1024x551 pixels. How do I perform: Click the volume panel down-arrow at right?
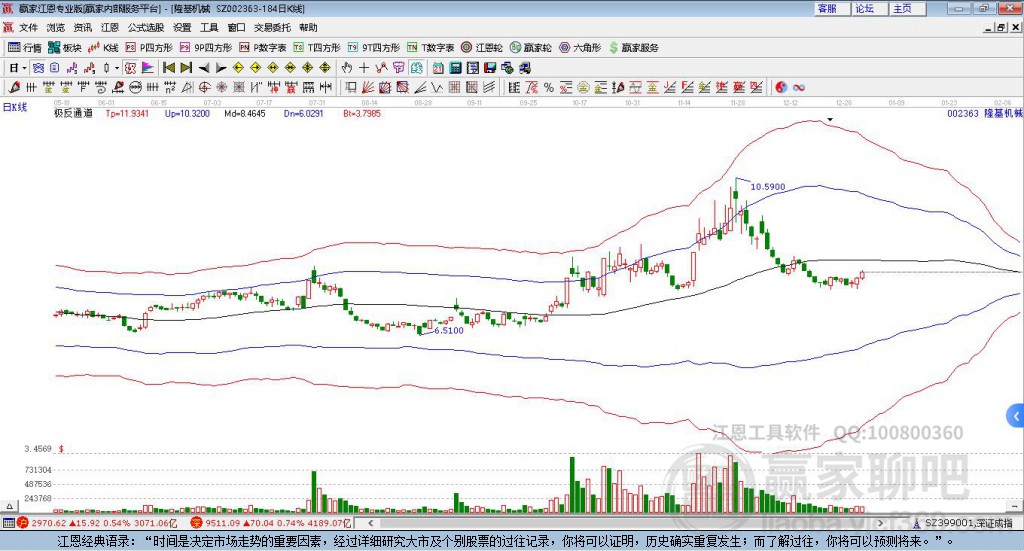click(x=1016, y=506)
